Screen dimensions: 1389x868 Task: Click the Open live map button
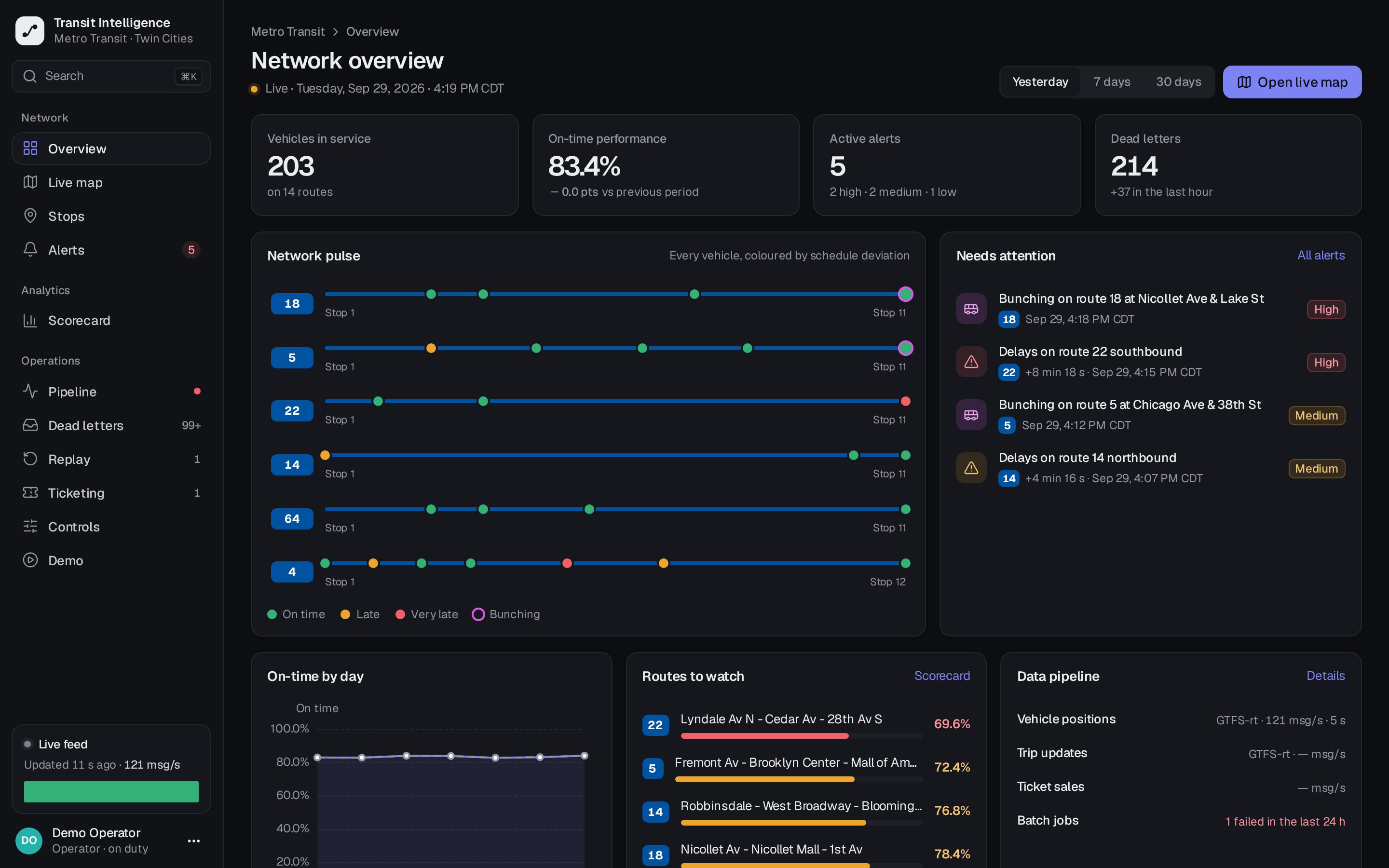1292,82
